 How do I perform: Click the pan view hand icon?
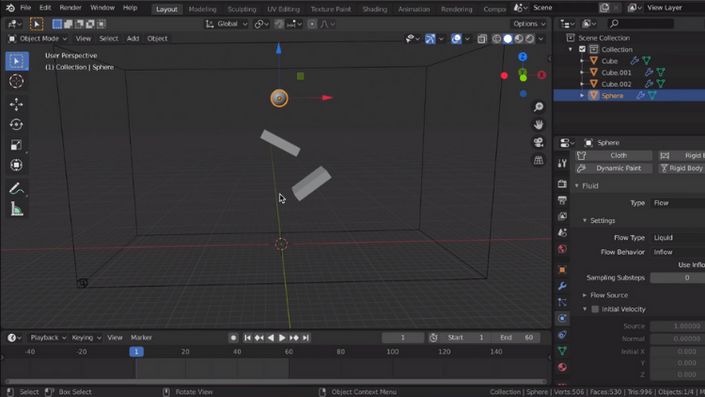(538, 125)
